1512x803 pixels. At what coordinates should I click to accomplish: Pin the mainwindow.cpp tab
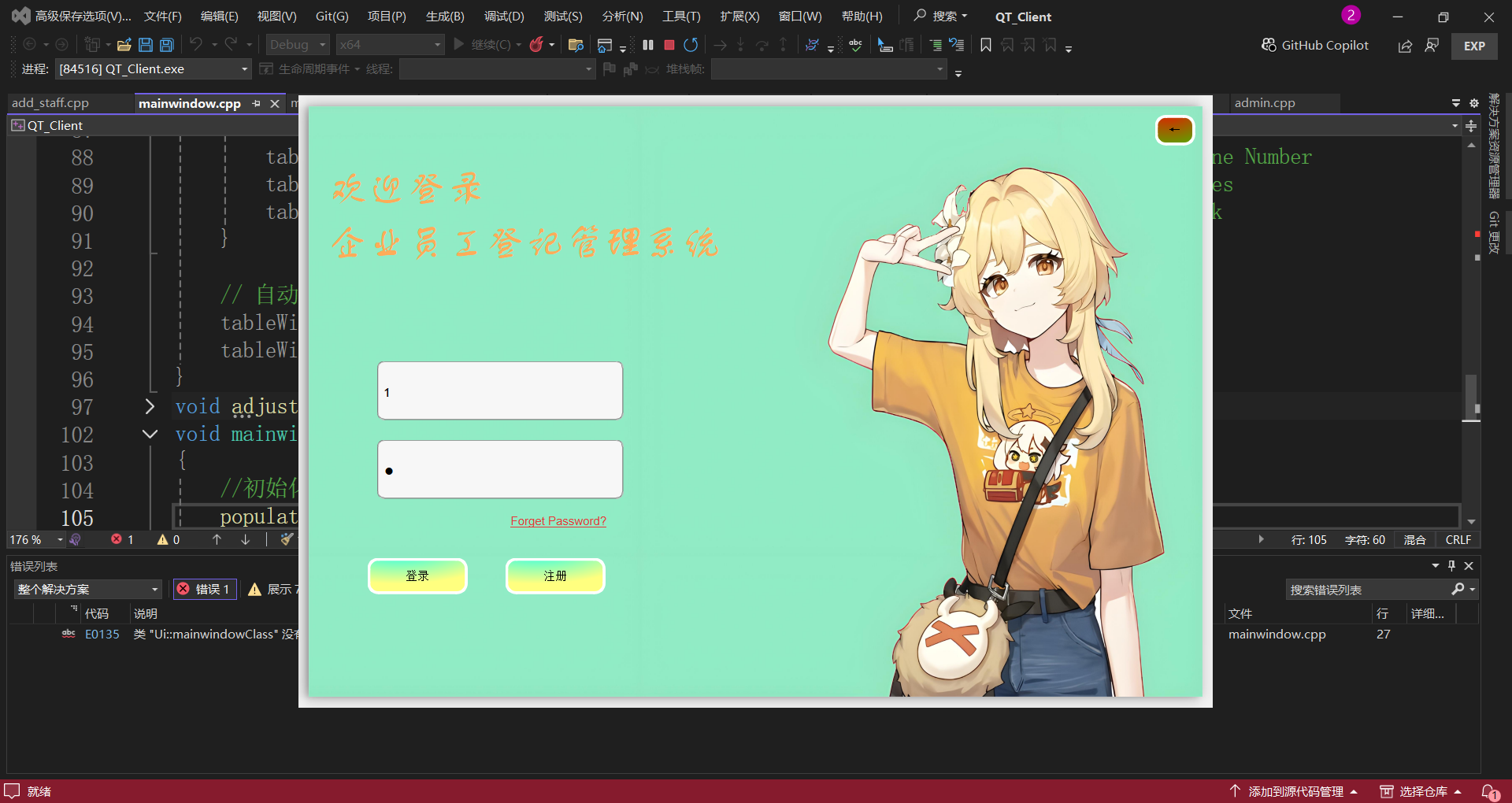(256, 103)
